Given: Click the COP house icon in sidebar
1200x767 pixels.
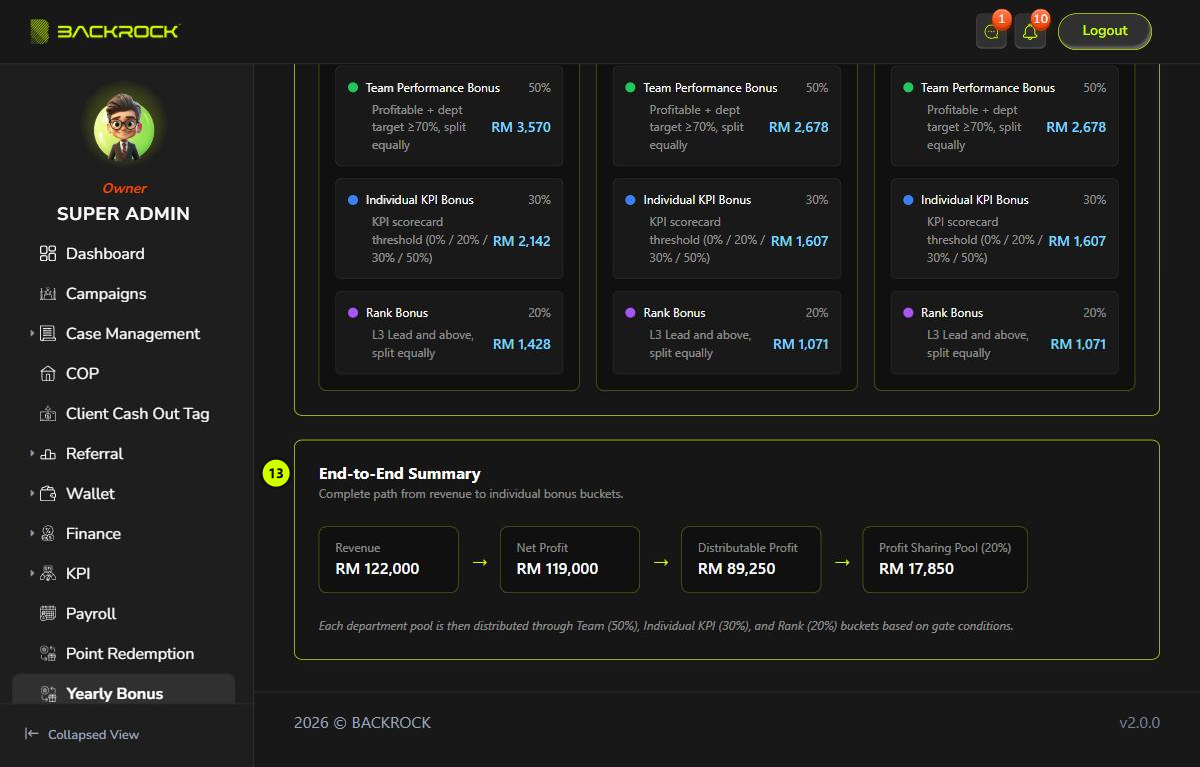Looking at the screenshot, I should [48, 374].
